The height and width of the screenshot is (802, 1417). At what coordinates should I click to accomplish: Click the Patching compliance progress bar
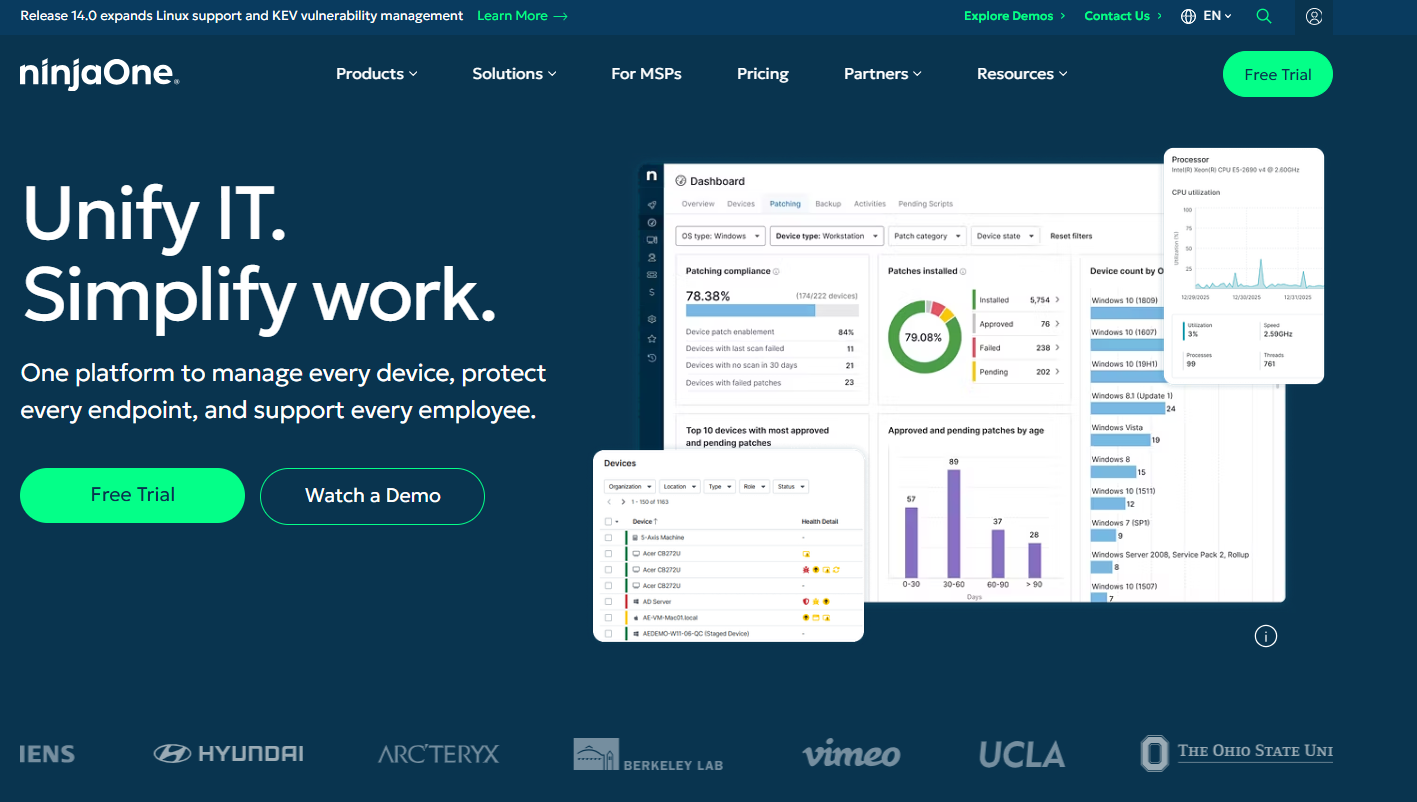pos(772,310)
